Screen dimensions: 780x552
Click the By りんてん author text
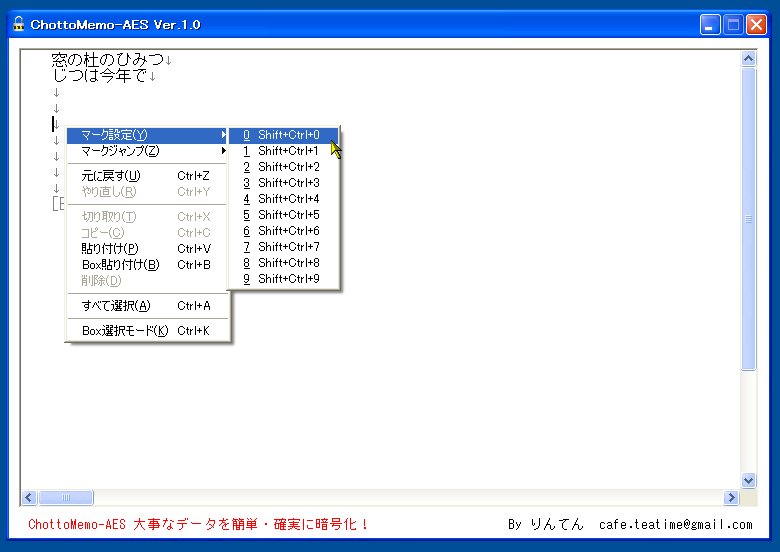(x=546, y=524)
